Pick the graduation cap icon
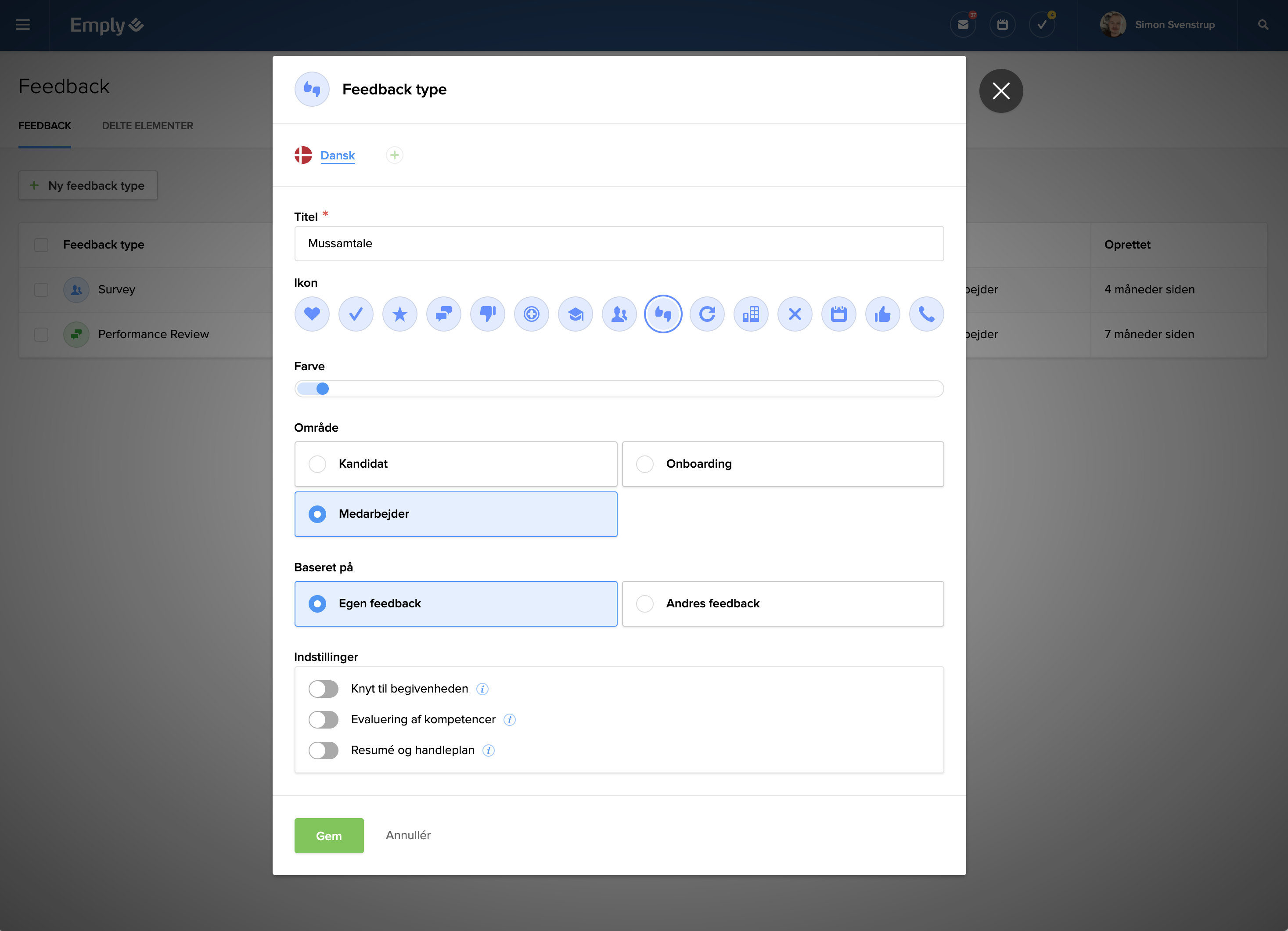Screen dimensions: 1288x931 tap(575, 314)
